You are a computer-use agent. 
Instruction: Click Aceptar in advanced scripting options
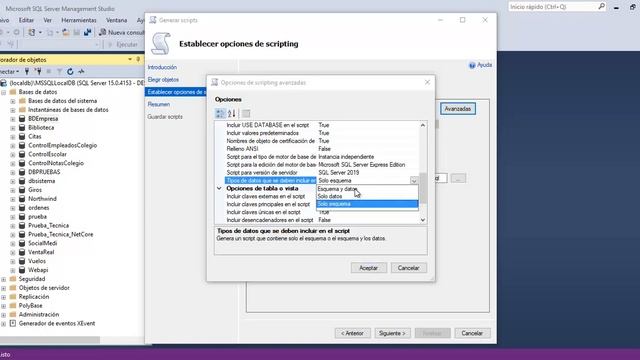click(x=368, y=268)
